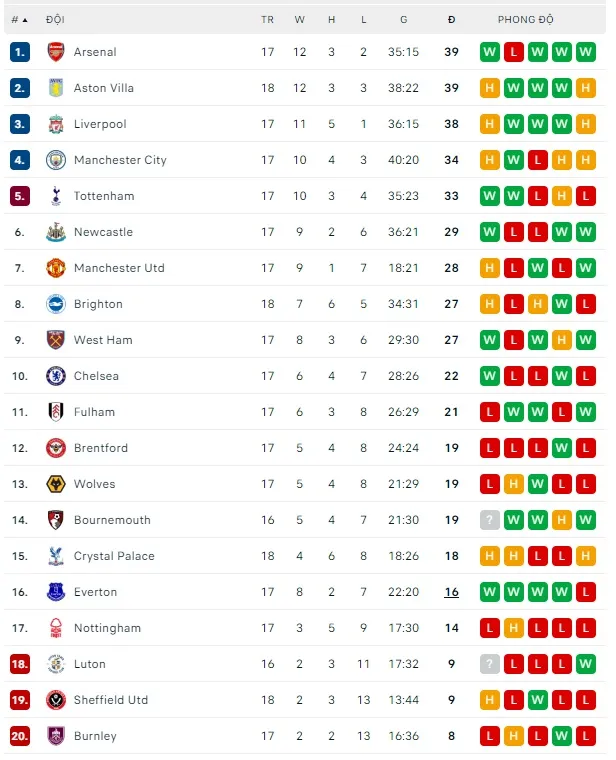Click the Liverpool club crest icon

pos(56,124)
